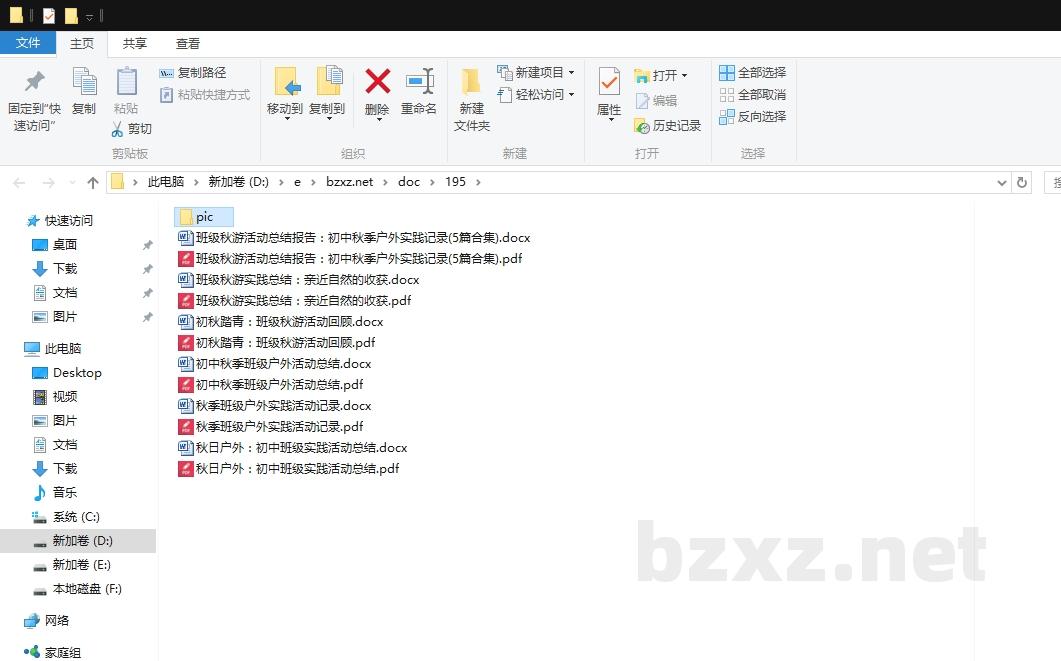Expand the address bar history dropdown
The width and height of the screenshot is (1061, 661).
(x=1002, y=183)
